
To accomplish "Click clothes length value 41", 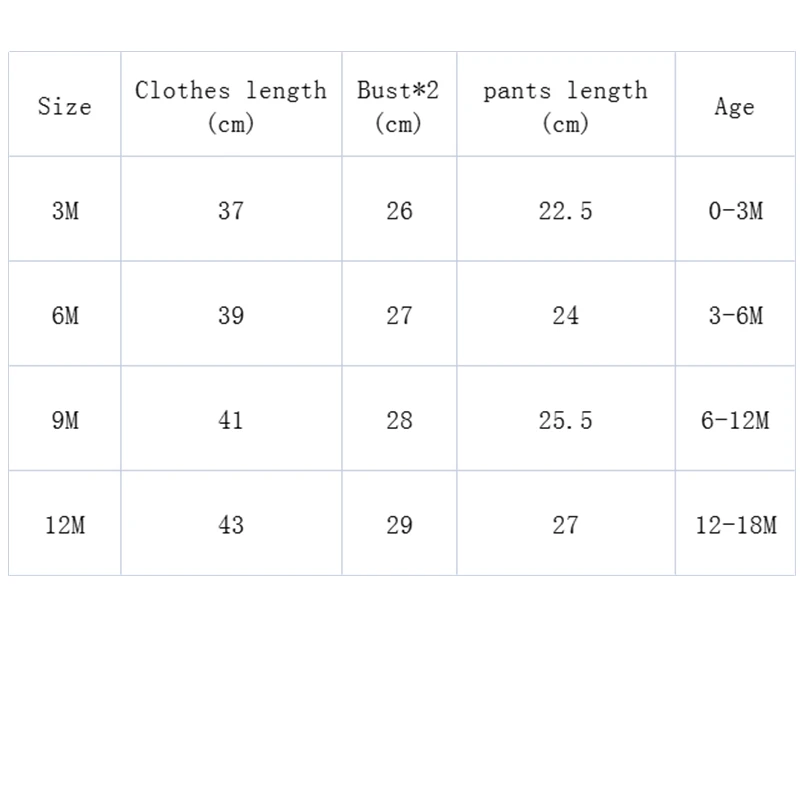I will [x=231, y=421].
